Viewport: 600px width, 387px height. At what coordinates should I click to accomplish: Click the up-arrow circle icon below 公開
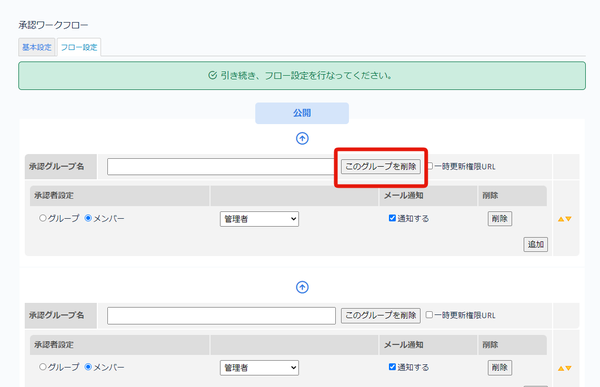click(302, 138)
